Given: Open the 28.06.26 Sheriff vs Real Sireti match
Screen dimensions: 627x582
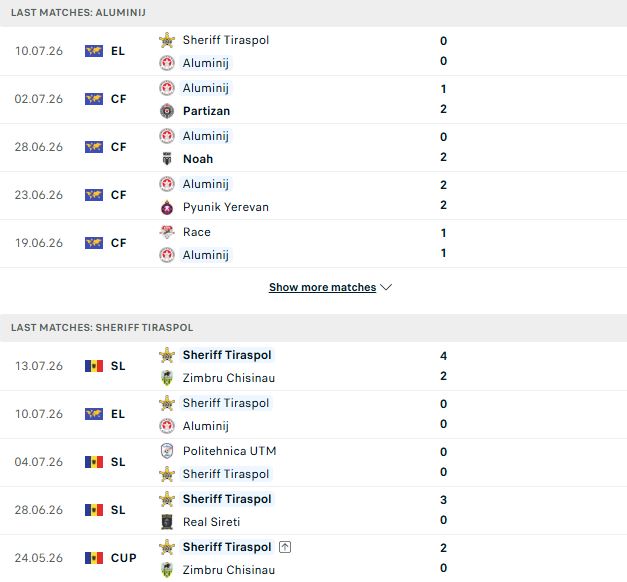Looking at the screenshot, I should pyautogui.click(x=314, y=510).
